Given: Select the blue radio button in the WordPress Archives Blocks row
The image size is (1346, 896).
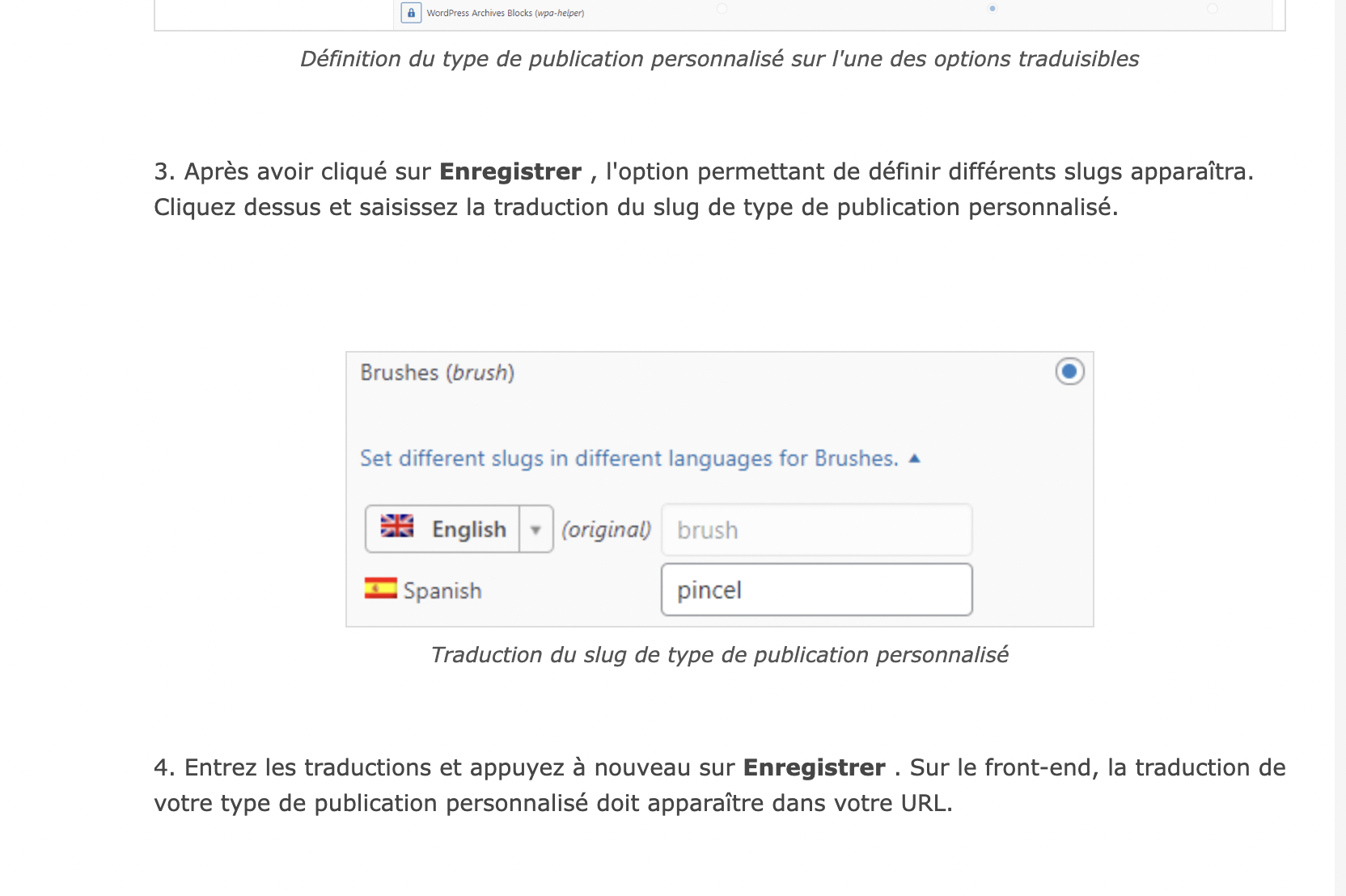Looking at the screenshot, I should coord(993,9).
